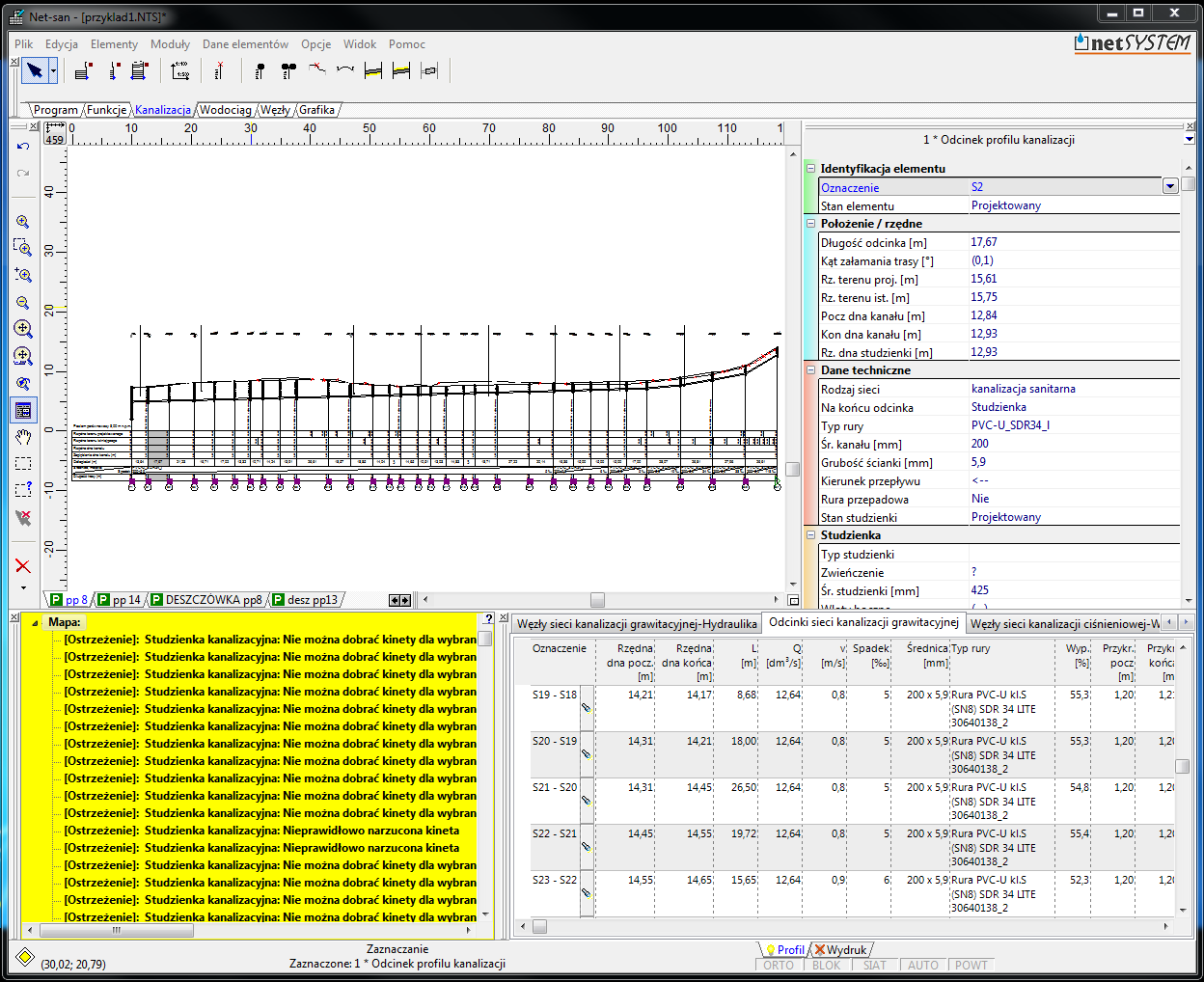Toggle SIAT grid mode
1204x982 pixels.
875,965
